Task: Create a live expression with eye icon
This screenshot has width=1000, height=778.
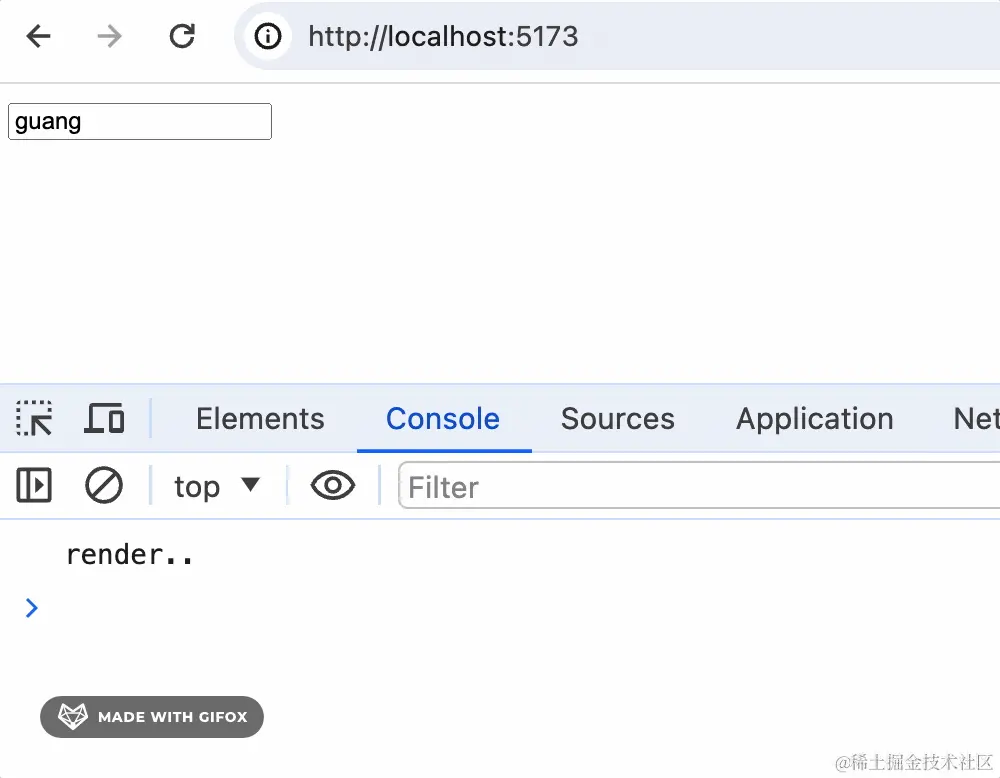Action: pos(333,486)
